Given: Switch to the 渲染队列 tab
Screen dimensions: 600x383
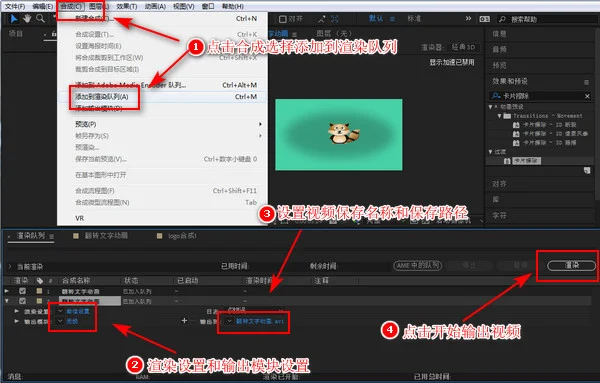Looking at the screenshot, I should 31,236.
